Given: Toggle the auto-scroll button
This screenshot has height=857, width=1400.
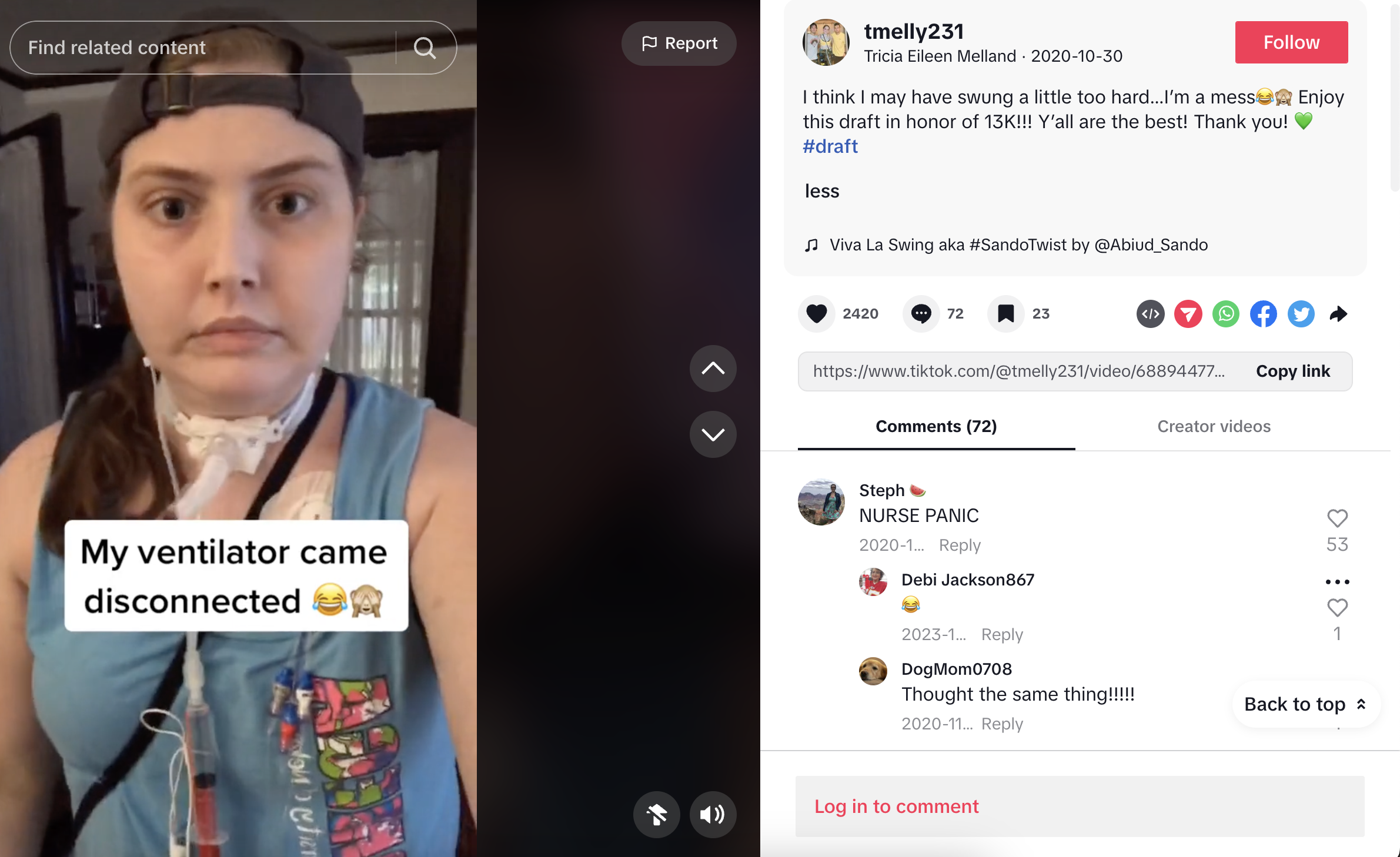Looking at the screenshot, I should [x=656, y=814].
